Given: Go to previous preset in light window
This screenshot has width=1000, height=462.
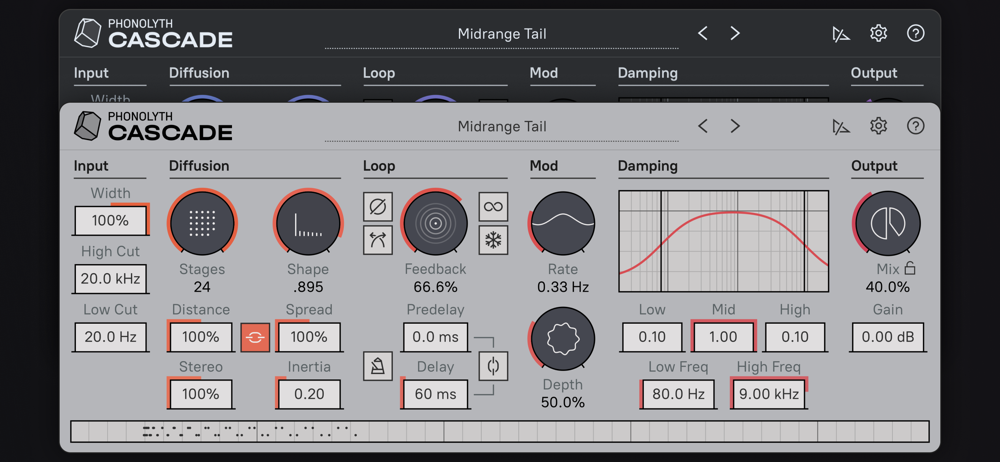Looking at the screenshot, I should (702, 126).
